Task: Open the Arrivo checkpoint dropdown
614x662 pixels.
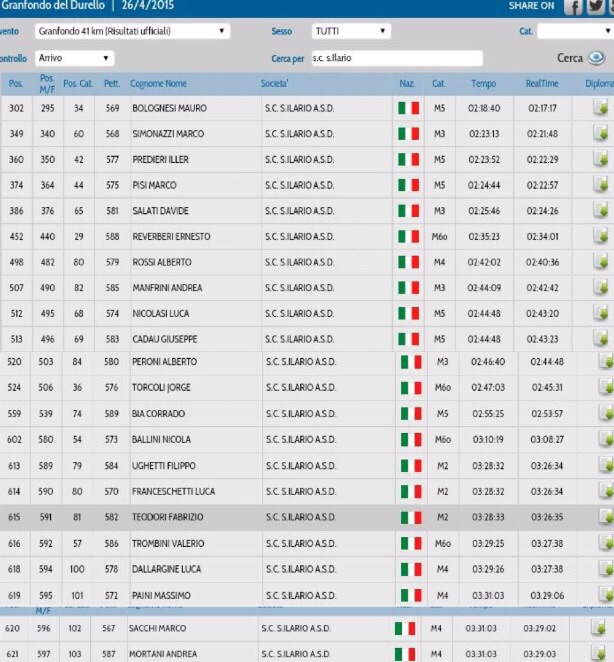Action: pos(73,58)
